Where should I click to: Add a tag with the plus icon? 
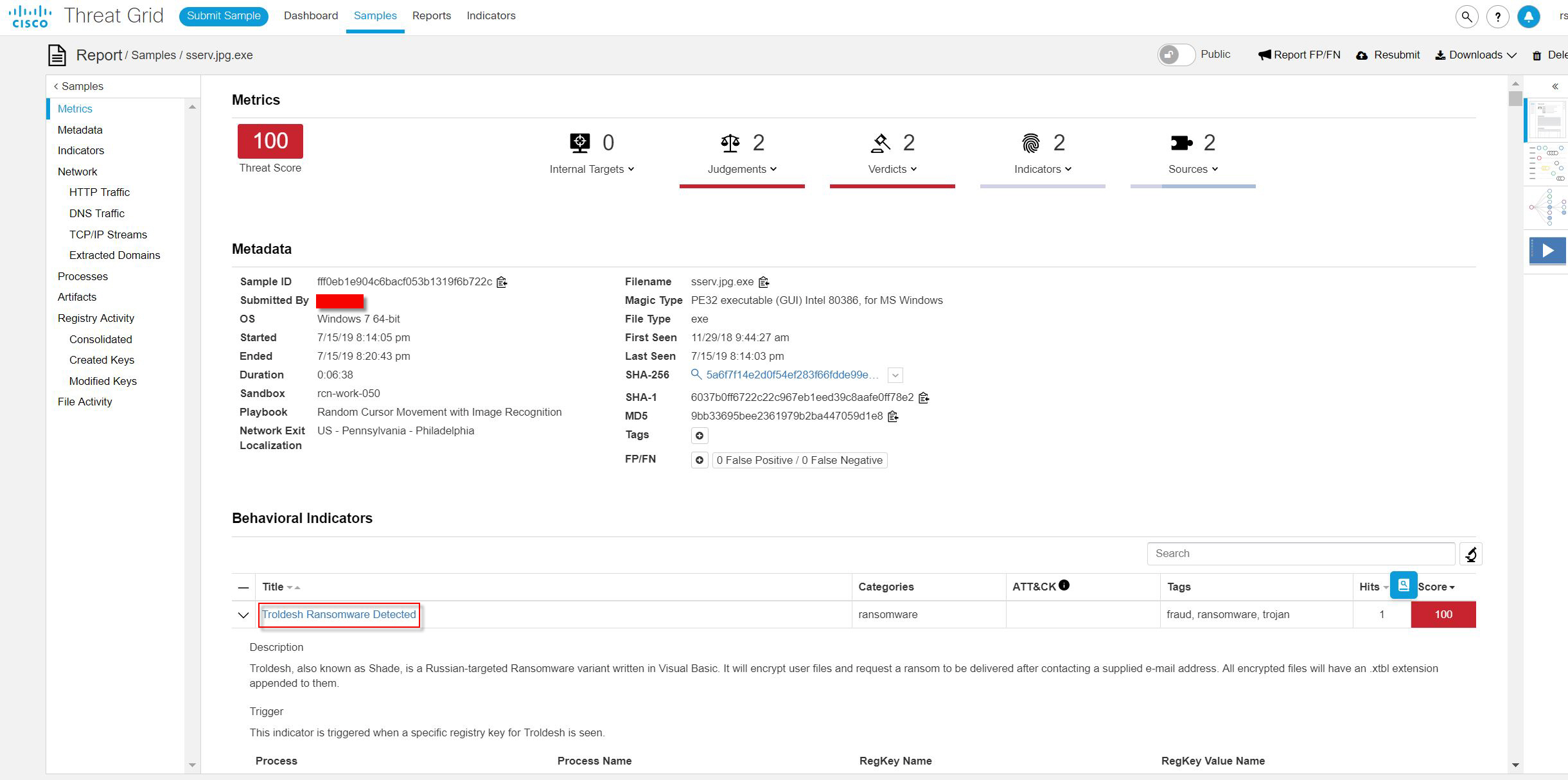click(700, 436)
